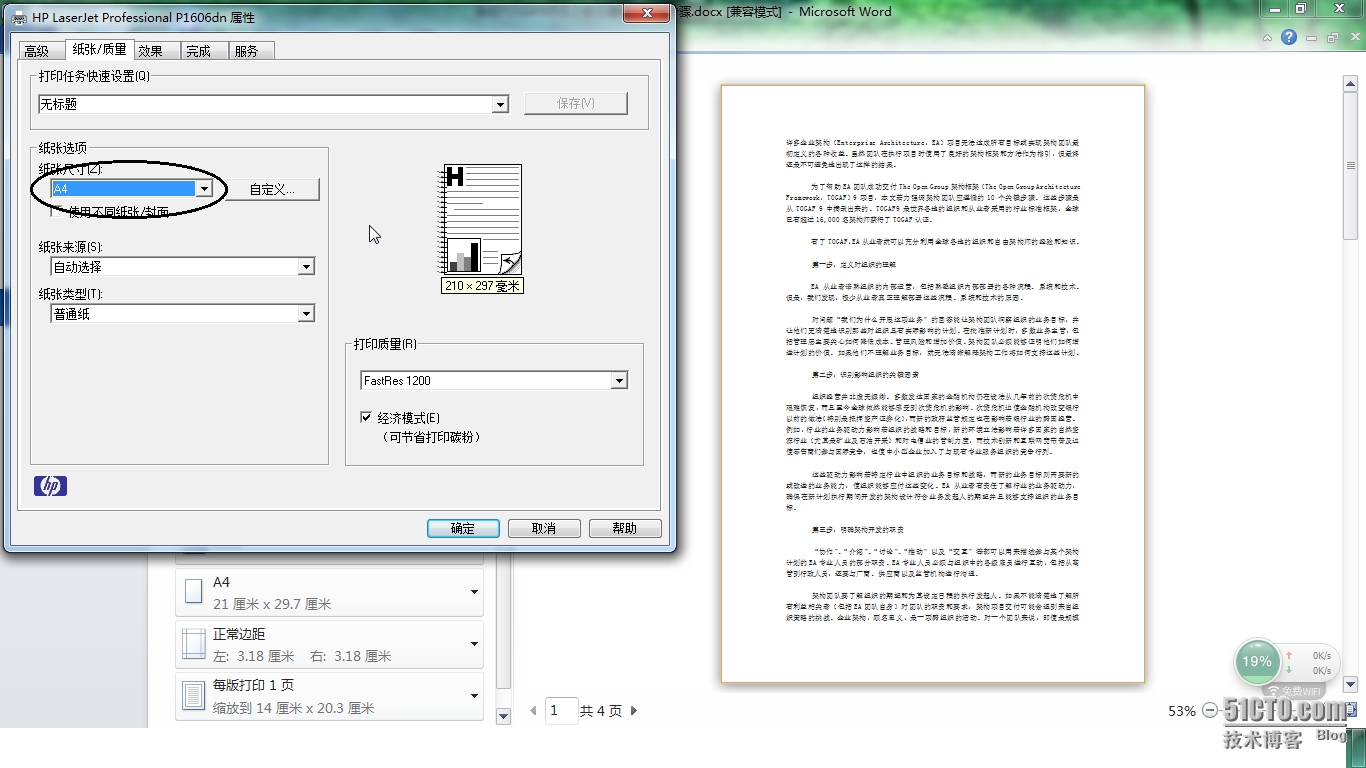
Task: Click the pages-per-sheet icon in Word
Action: point(194,697)
